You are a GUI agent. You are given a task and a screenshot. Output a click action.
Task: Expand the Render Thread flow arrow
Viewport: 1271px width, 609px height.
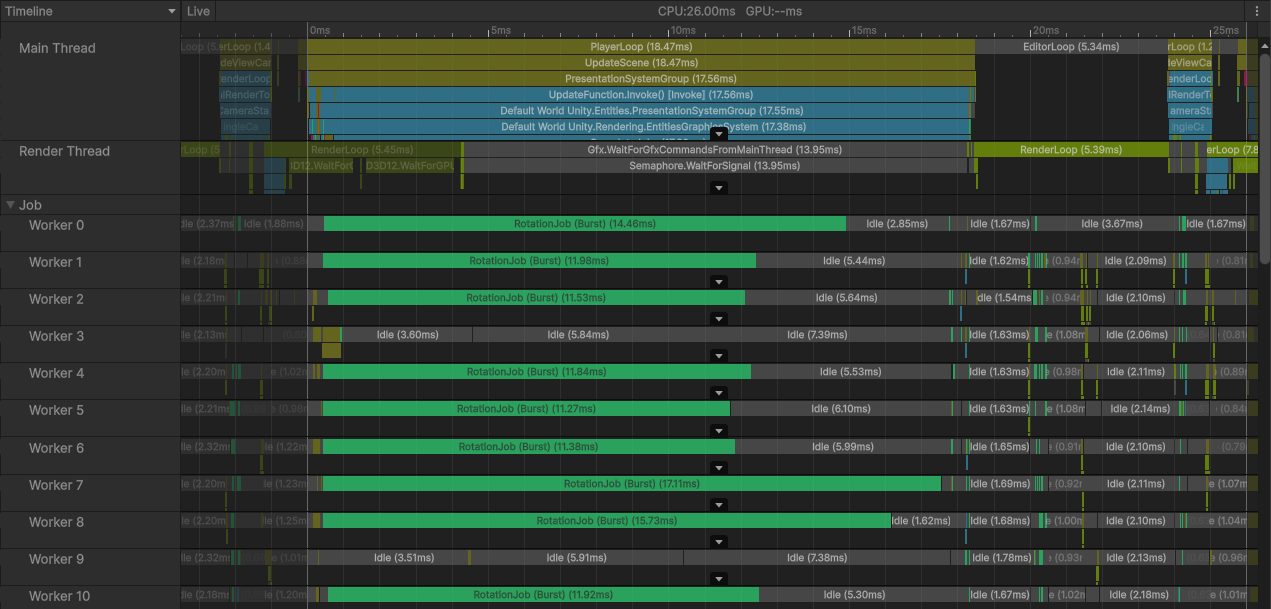[x=718, y=187]
